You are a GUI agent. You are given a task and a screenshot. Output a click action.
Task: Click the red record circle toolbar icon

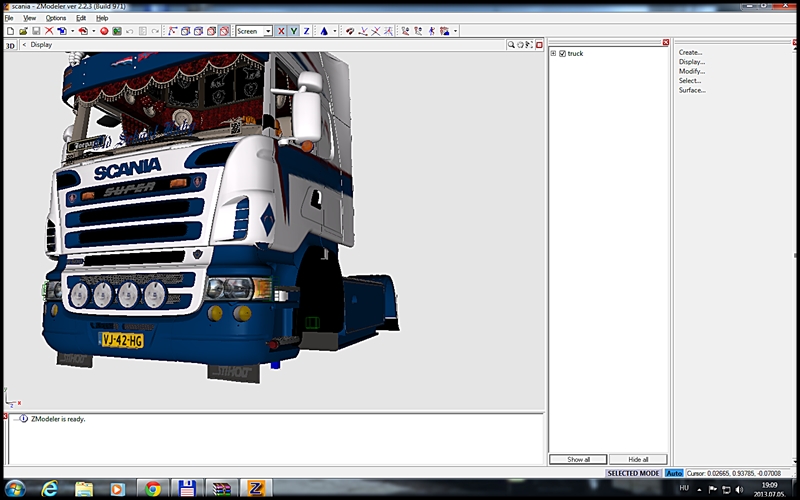[x=103, y=31]
